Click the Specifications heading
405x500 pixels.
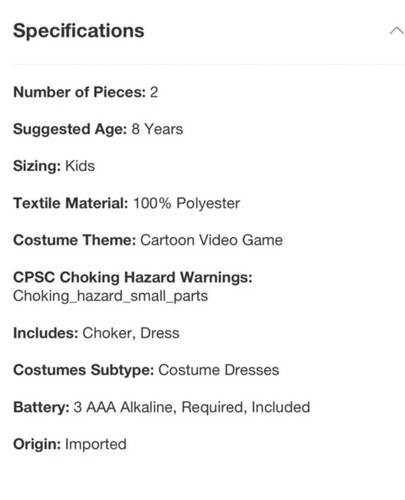coord(79,31)
